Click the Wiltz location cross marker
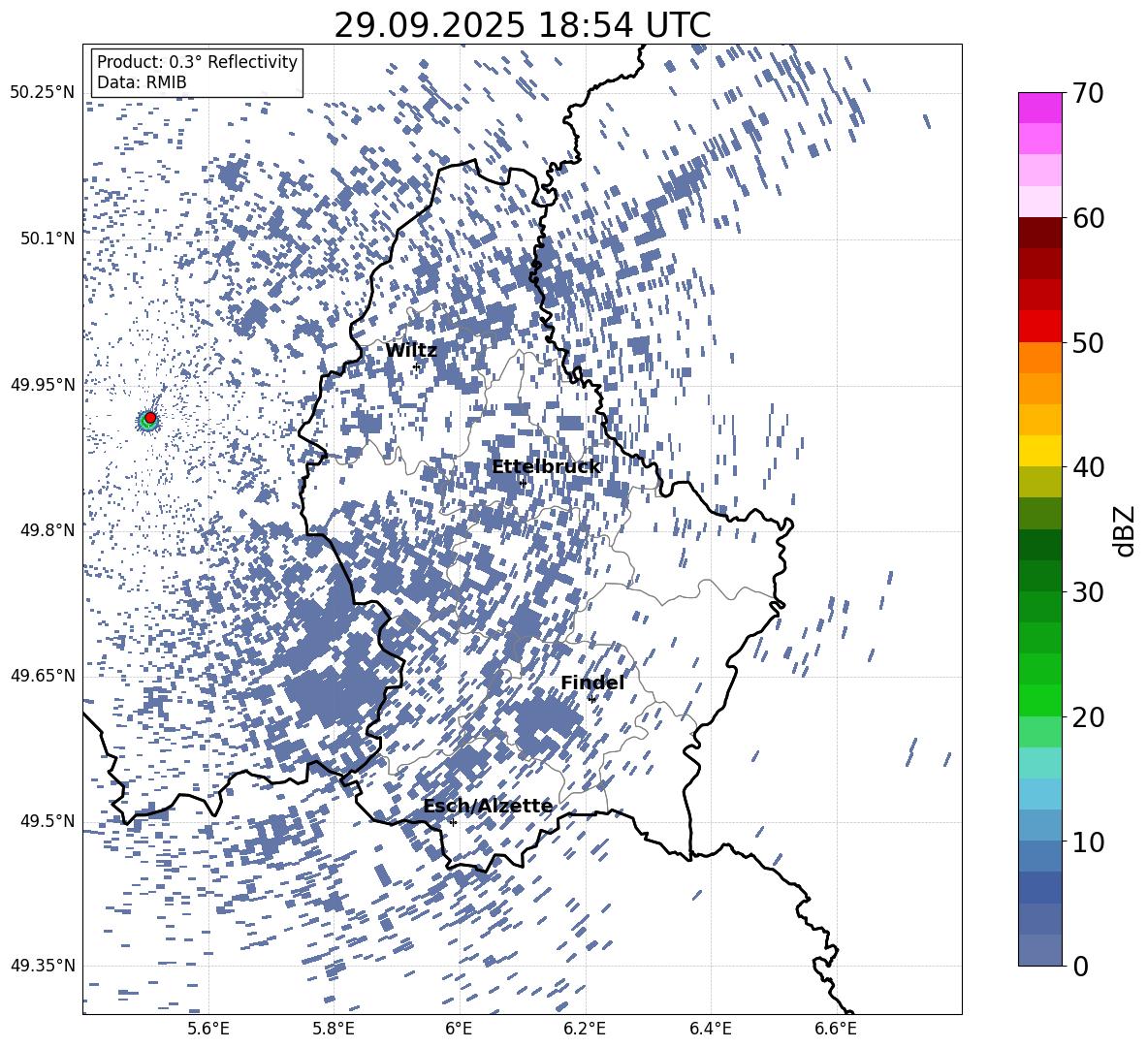Image resolution: width=1148 pixels, height=1048 pixels. pyautogui.click(x=417, y=366)
